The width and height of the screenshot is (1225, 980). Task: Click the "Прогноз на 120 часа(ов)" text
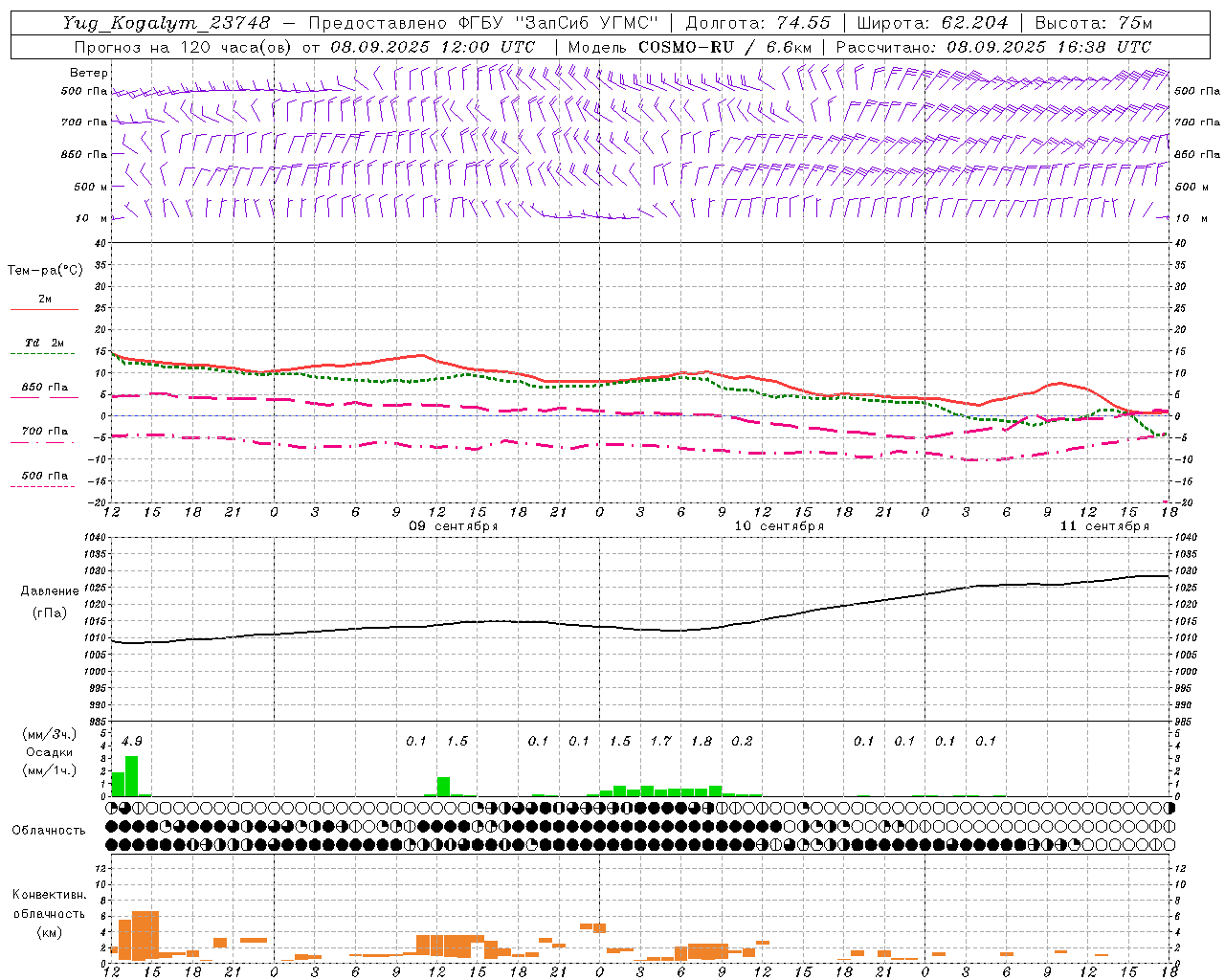(x=185, y=47)
